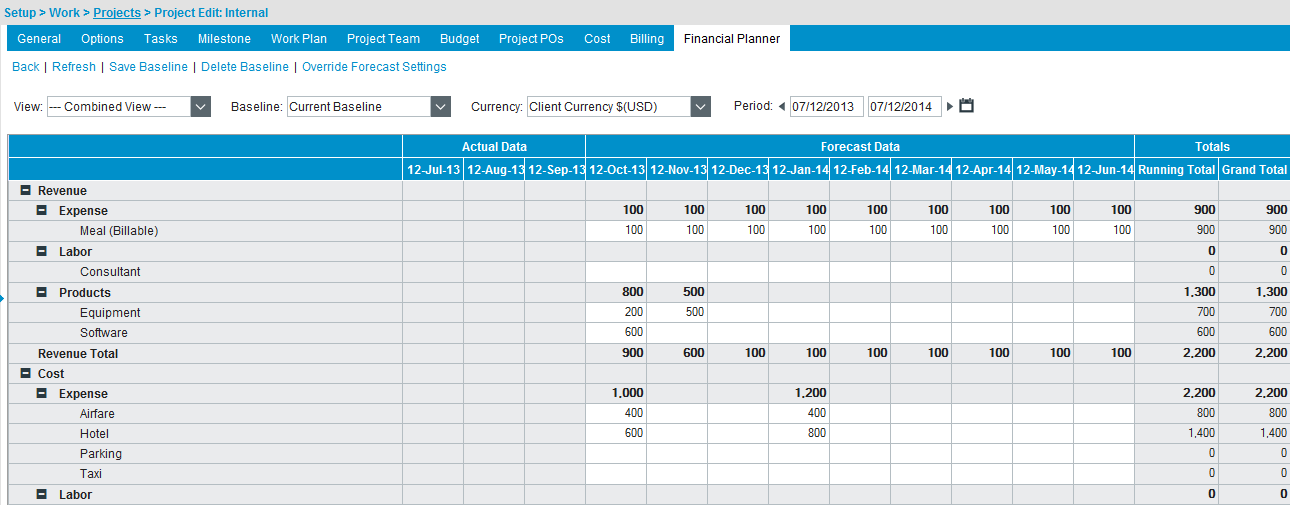Collapse the Labor group under Revenue
This screenshot has height=505, width=1290.
[42, 252]
